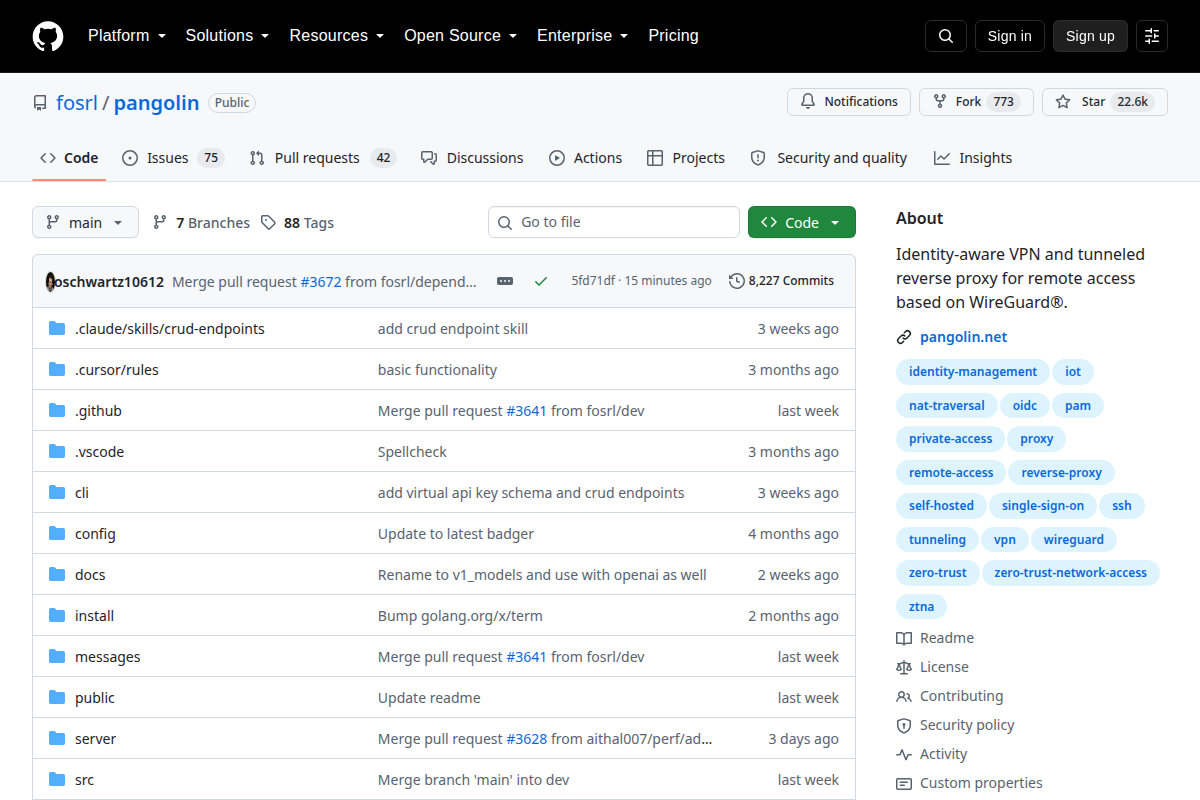1200x800 pixels.
Task: Open commit hash 5fd71df
Action: click(x=593, y=281)
